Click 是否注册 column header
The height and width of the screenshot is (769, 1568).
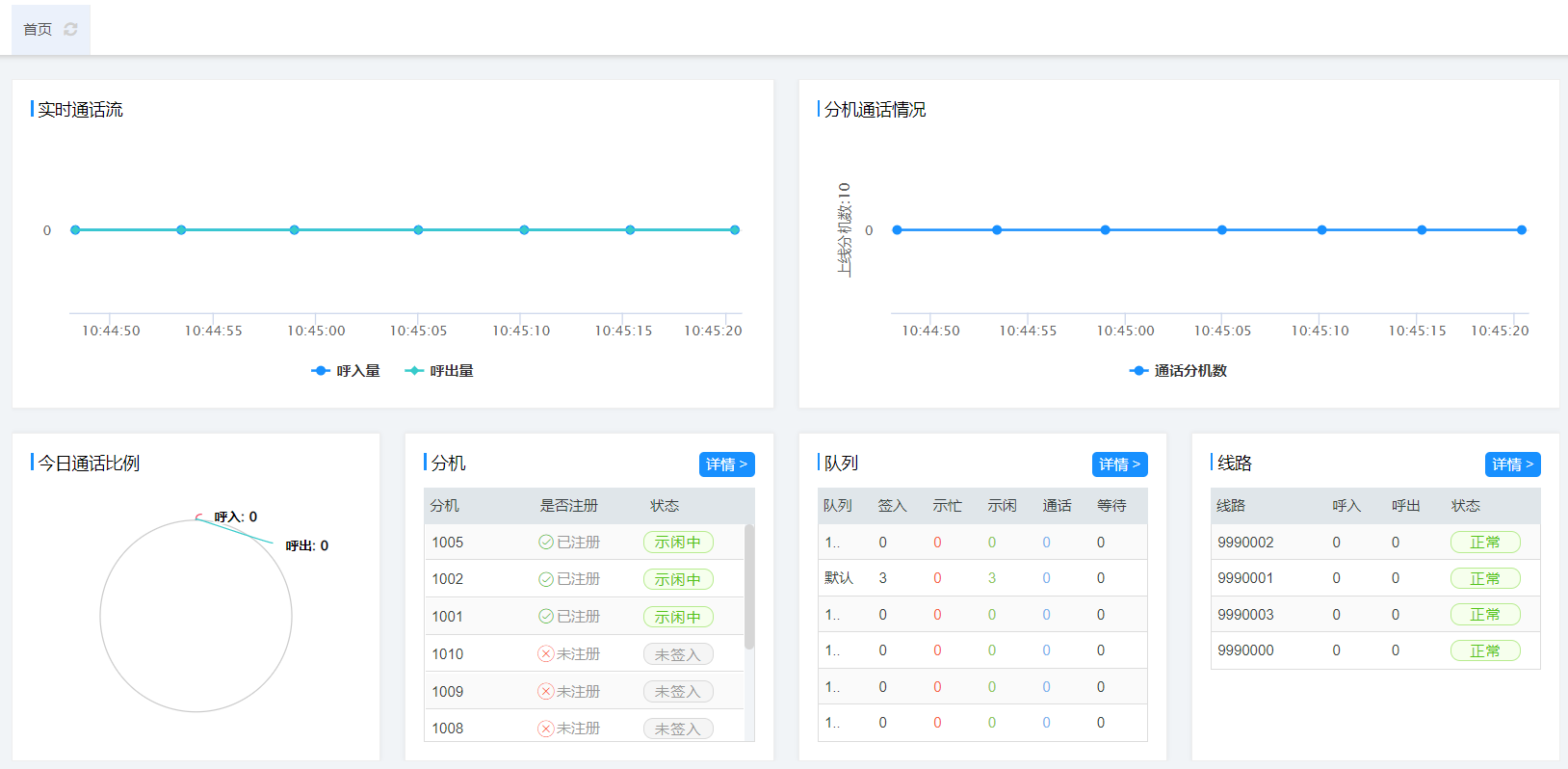pyautogui.click(x=569, y=506)
